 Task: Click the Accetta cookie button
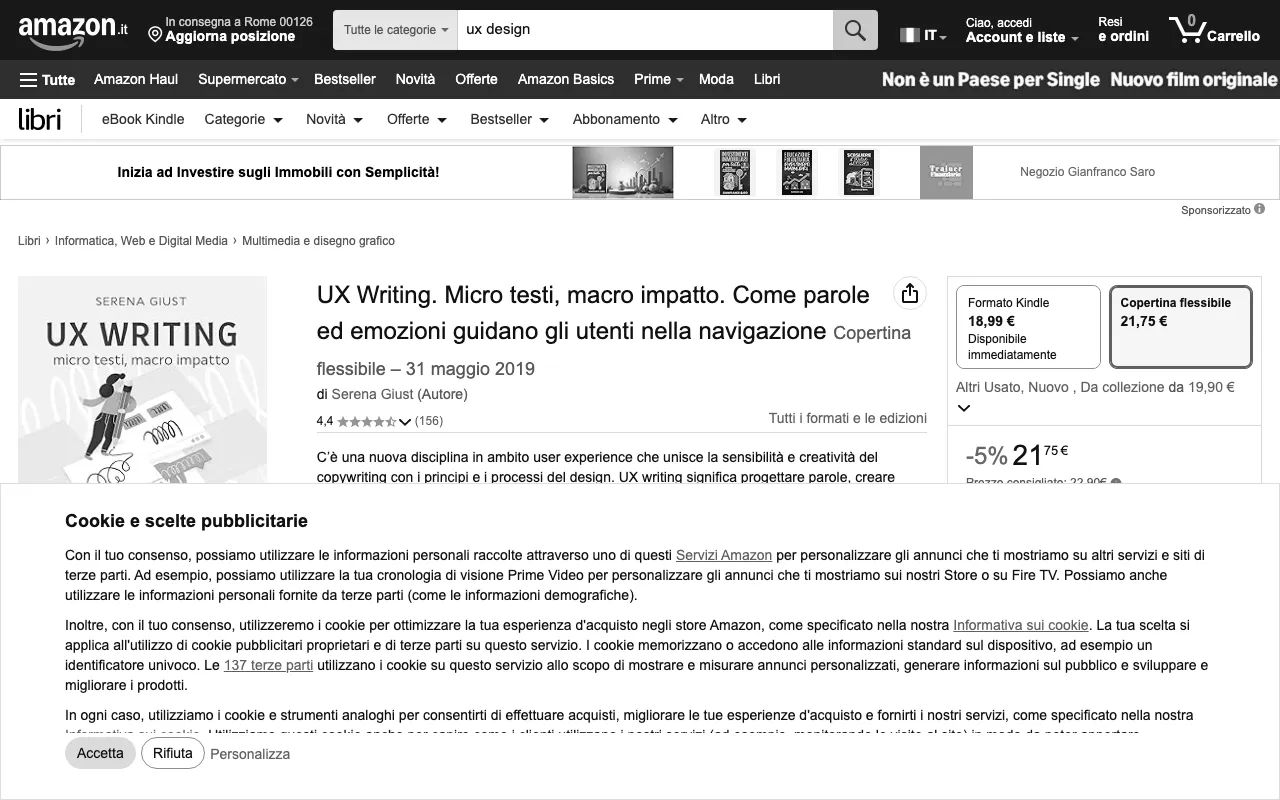[100, 753]
